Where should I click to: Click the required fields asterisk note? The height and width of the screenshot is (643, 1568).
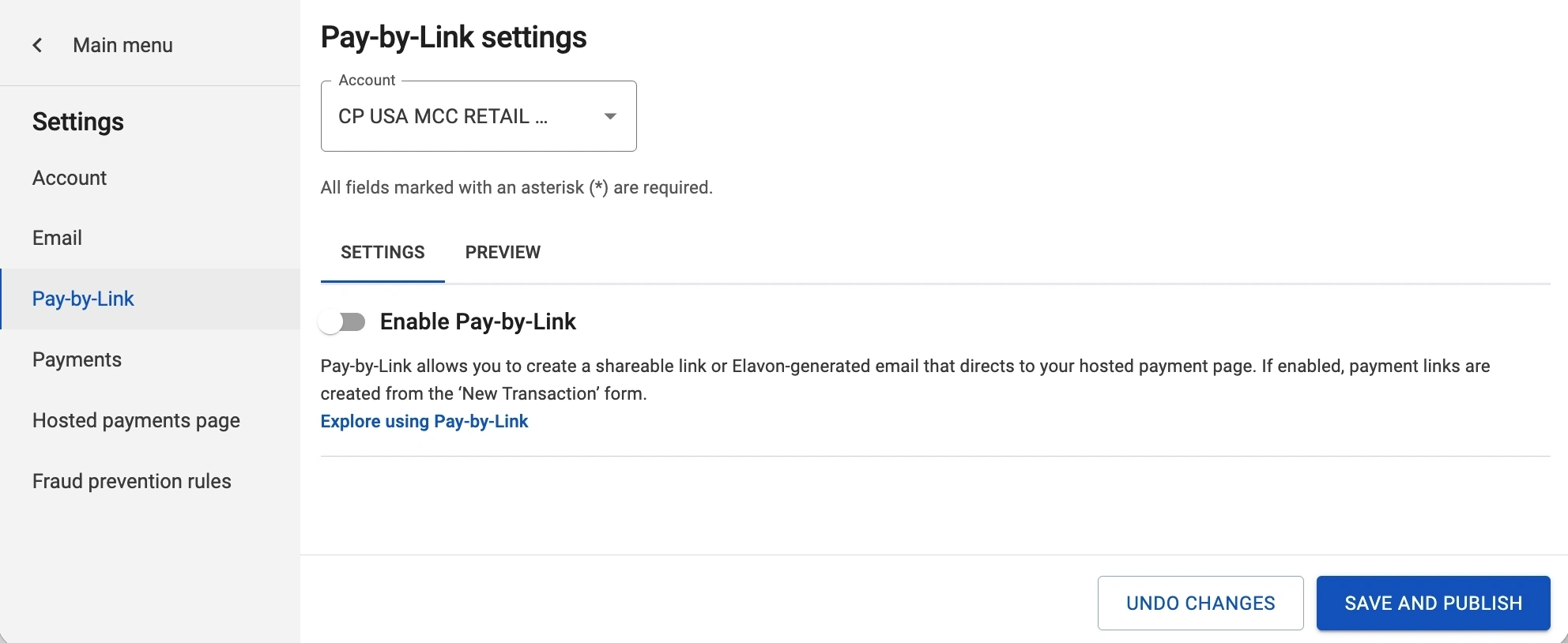[x=516, y=187]
